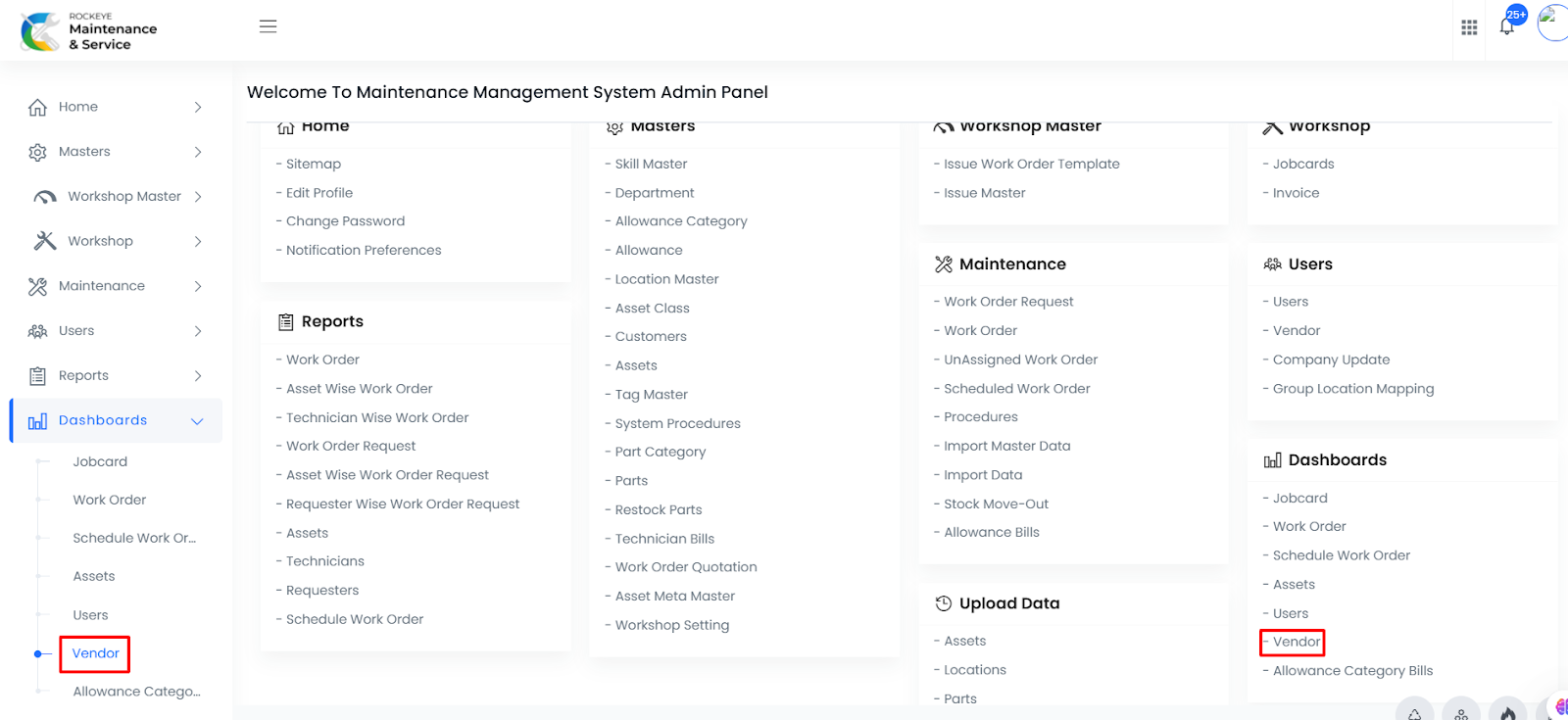Open Tag Master link
Viewport: 1568px width, 720px height.
[x=652, y=394]
